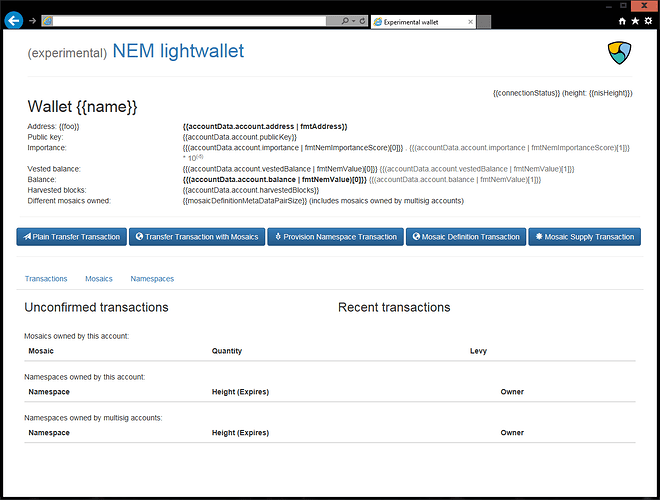Switch to the Transactions tab
Image resolution: width=660 pixels, height=500 pixels.
click(x=46, y=279)
